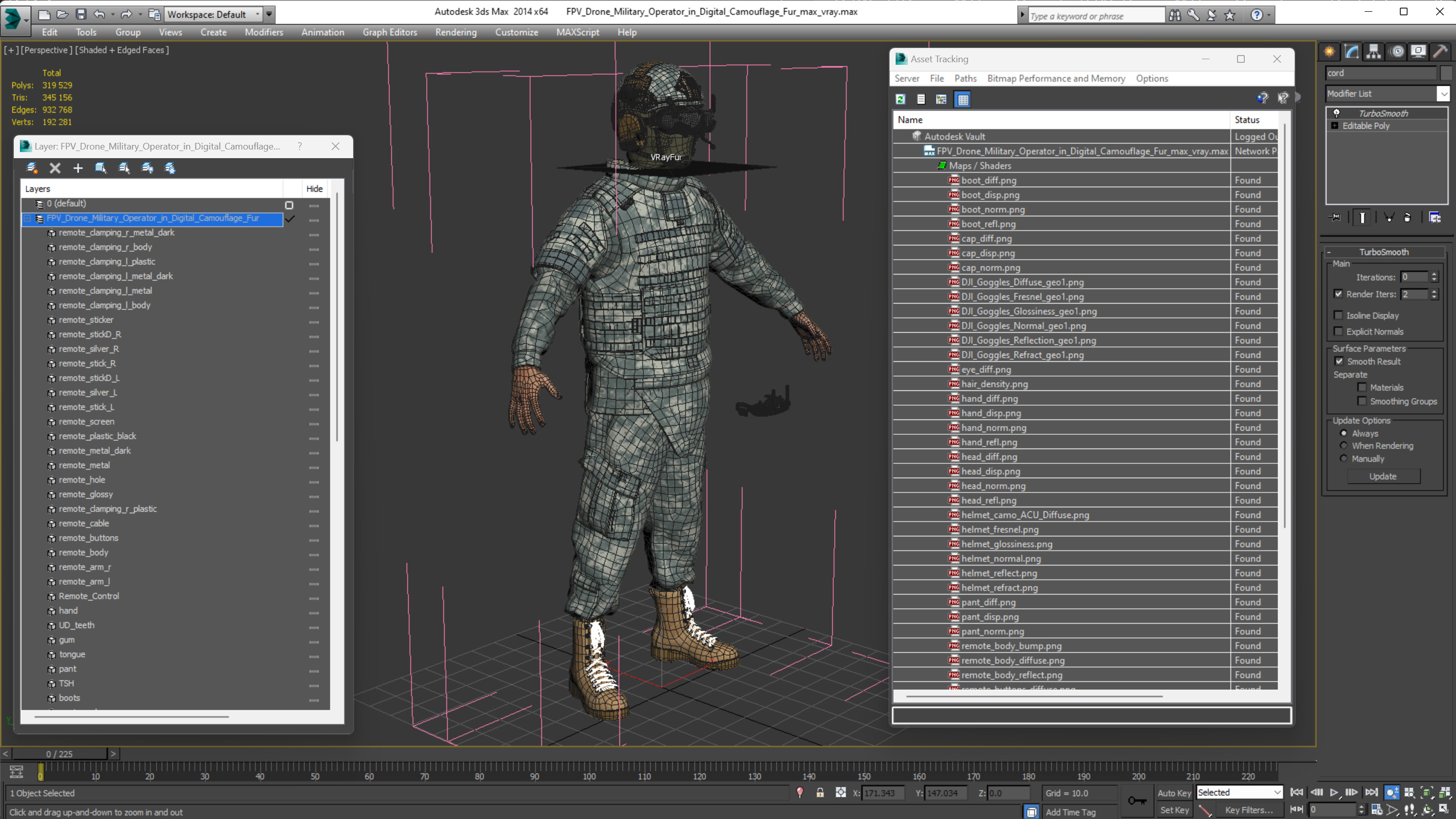The height and width of the screenshot is (819, 1456).
Task: Open the Display command panel tab
Action: tap(1419, 52)
